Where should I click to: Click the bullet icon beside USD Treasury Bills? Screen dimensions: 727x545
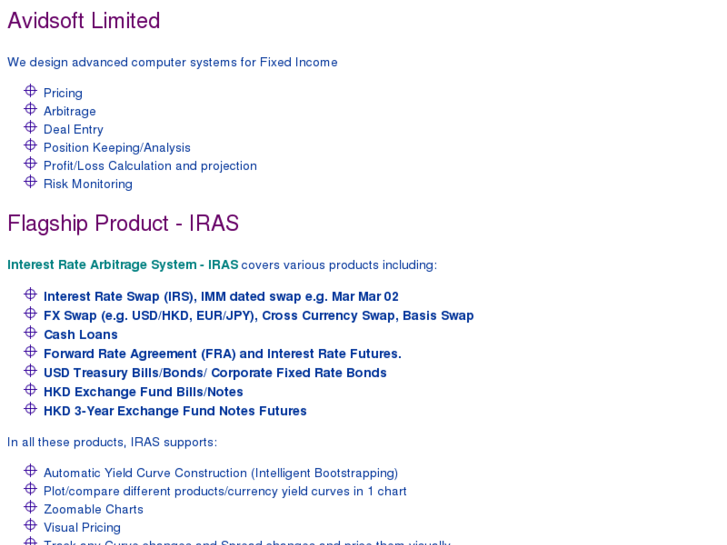[x=30, y=370]
